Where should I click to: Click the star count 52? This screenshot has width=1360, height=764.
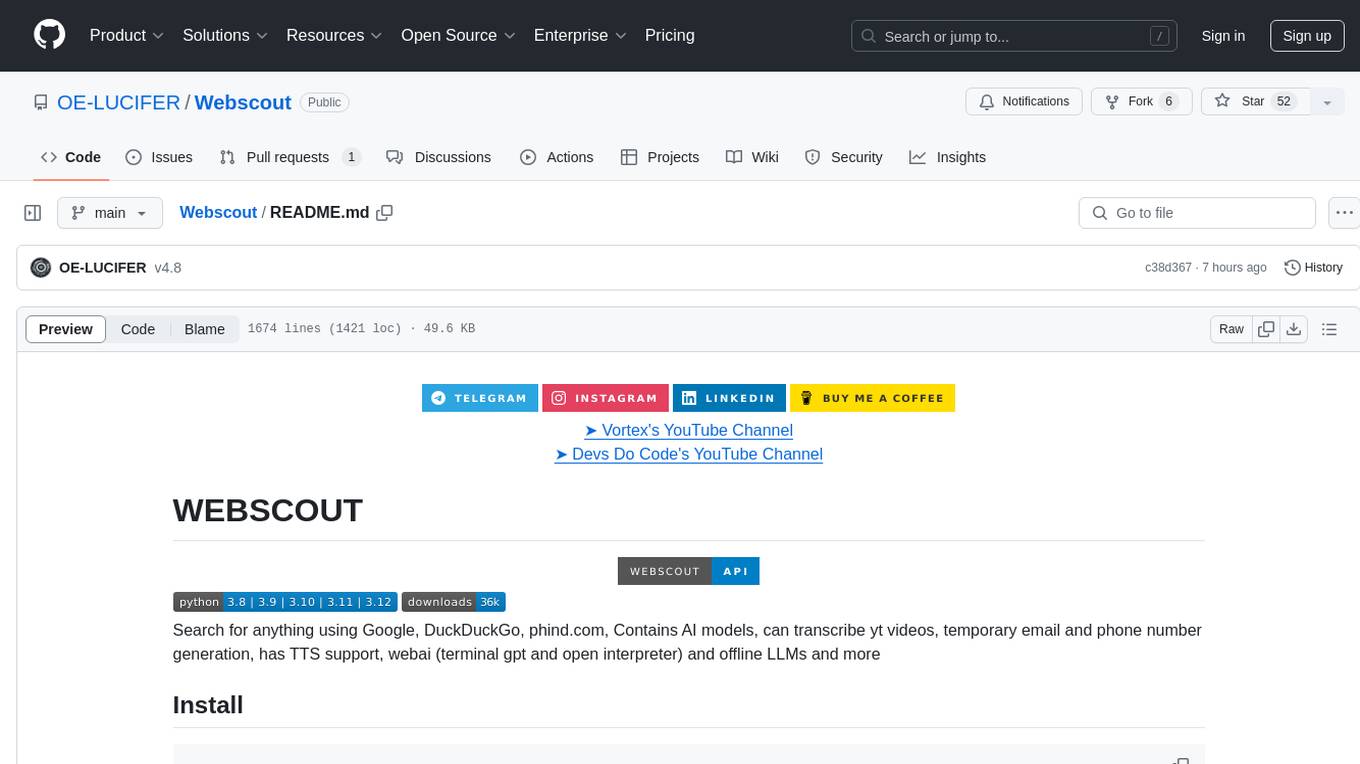(x=1284, y=101)
